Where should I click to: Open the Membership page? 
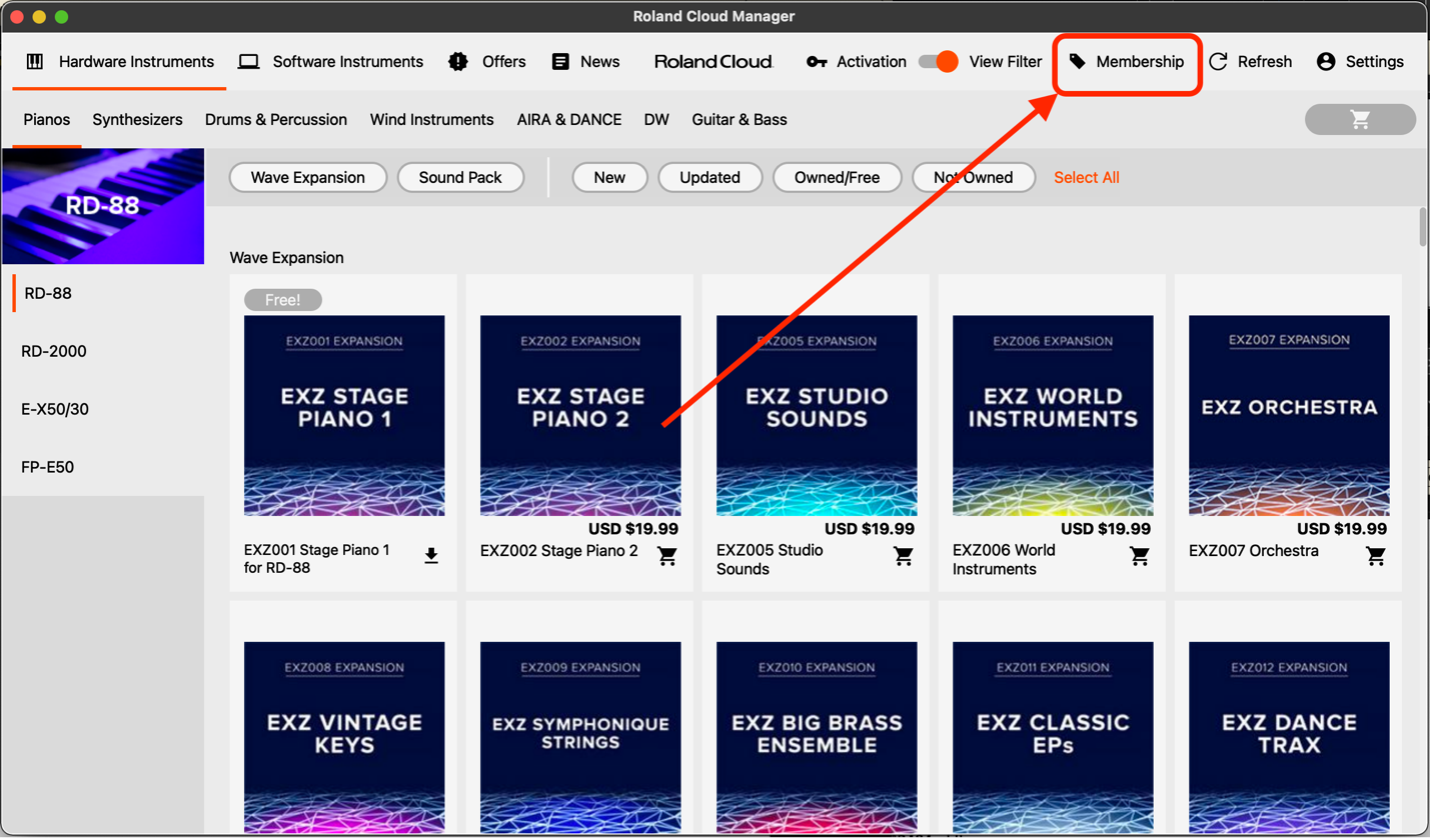tap(1127, 62)
